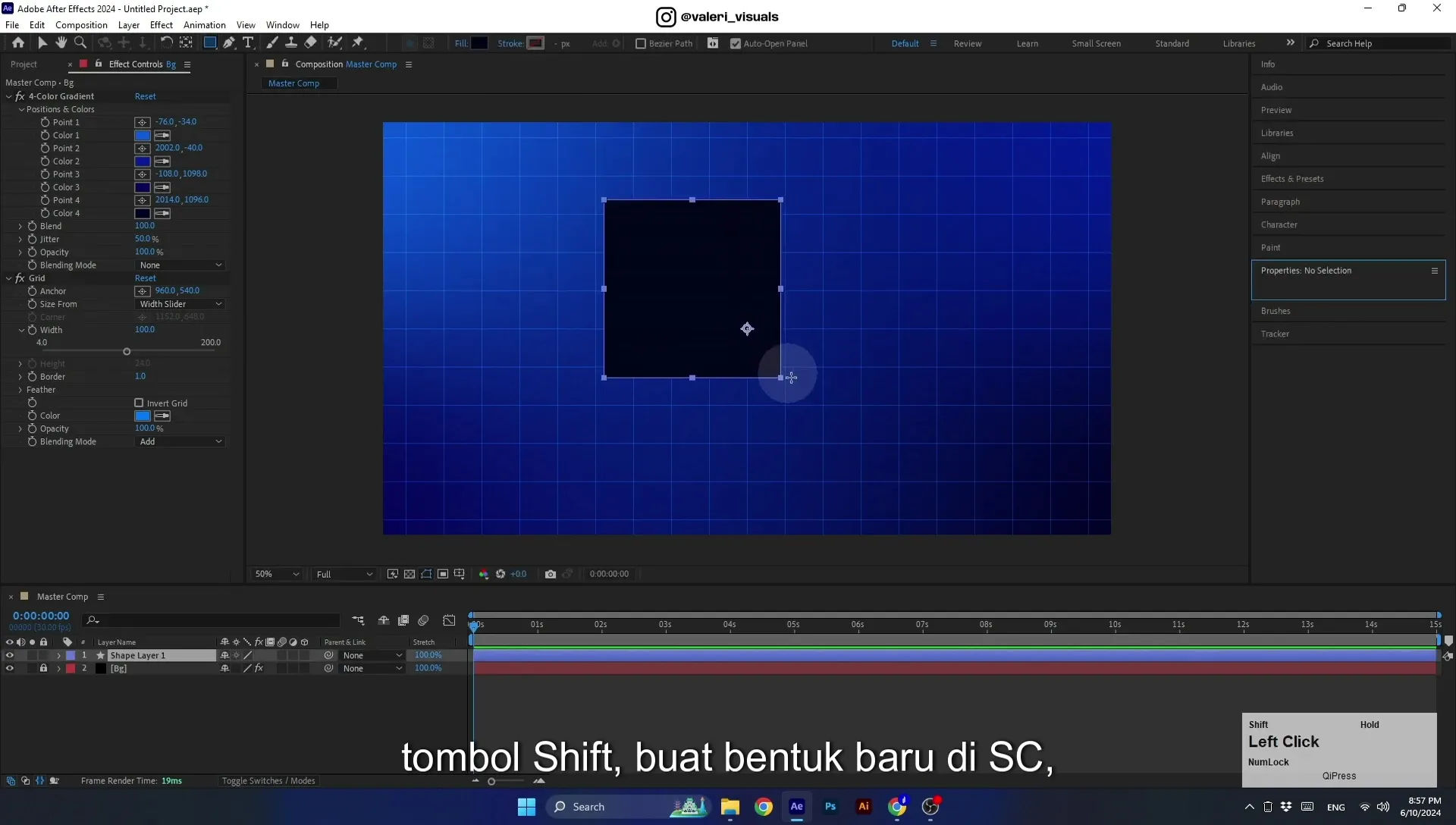The image size is (1456, 825).
Task: Click the Fill color swatch
Action: 479,43
